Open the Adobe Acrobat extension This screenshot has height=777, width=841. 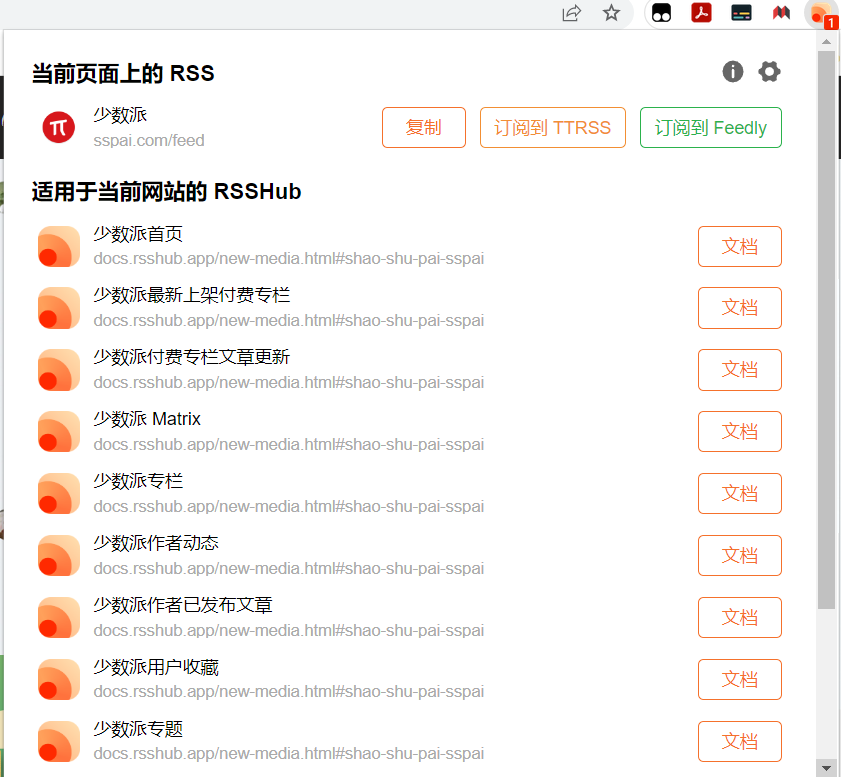coord(702,13)
